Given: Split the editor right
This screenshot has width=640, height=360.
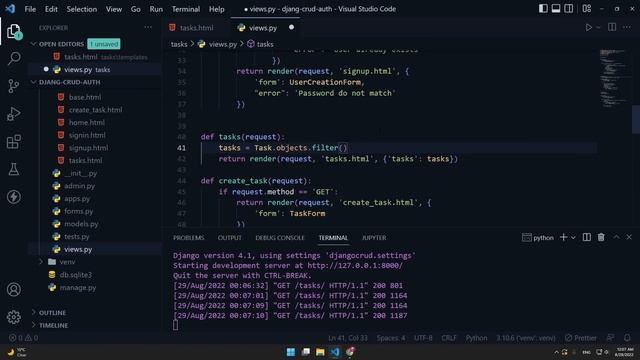Looking at the screenshot, I should [612, 27].
